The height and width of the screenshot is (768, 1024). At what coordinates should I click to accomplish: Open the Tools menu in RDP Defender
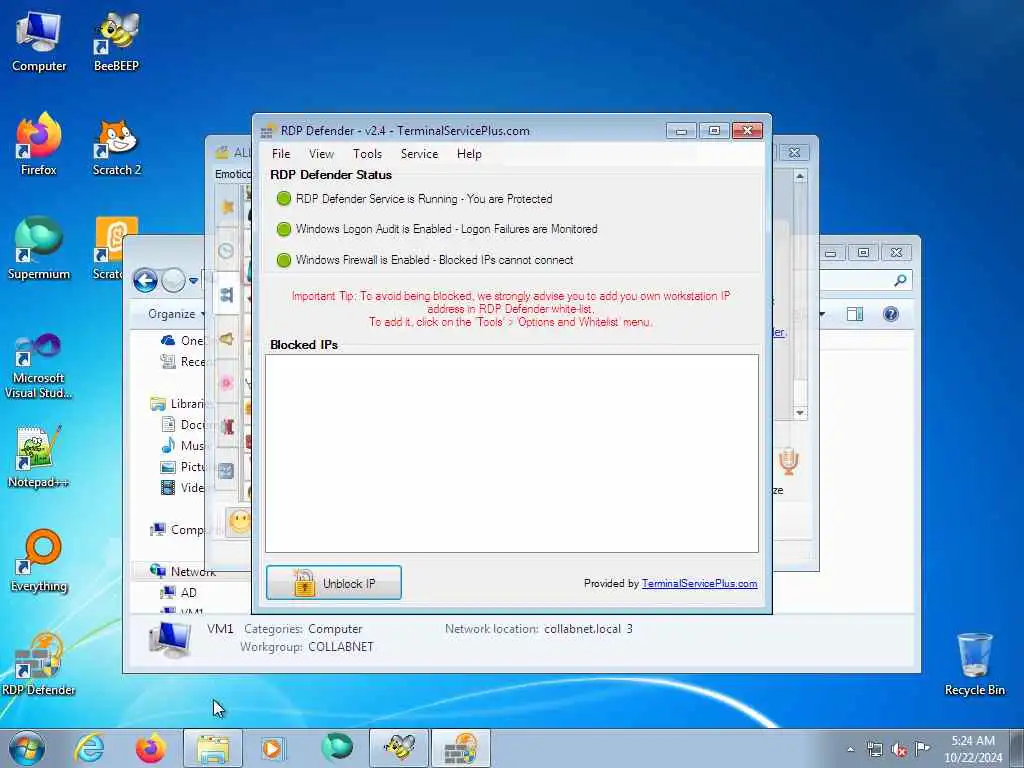pos(367,153)
